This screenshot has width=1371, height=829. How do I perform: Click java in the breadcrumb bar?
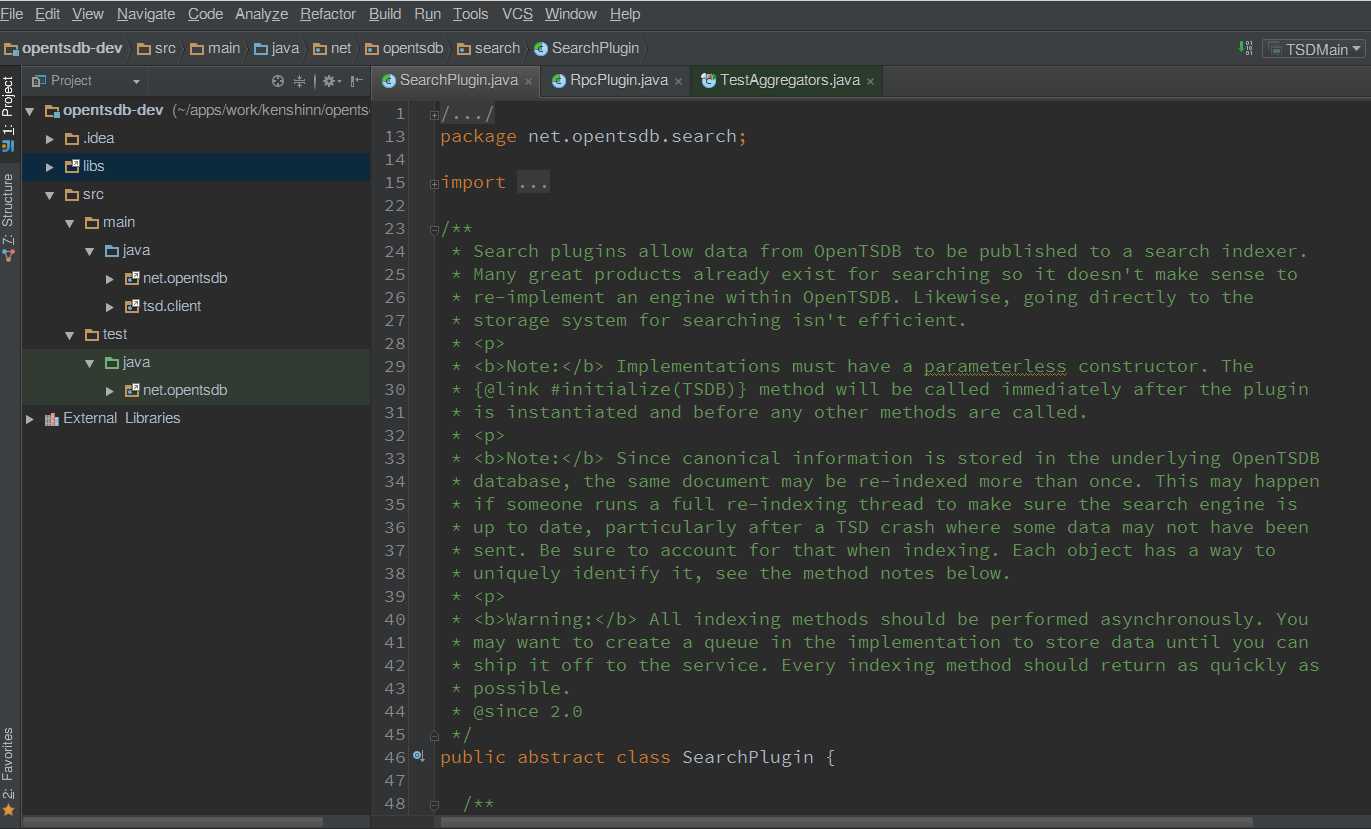[277, 48]
